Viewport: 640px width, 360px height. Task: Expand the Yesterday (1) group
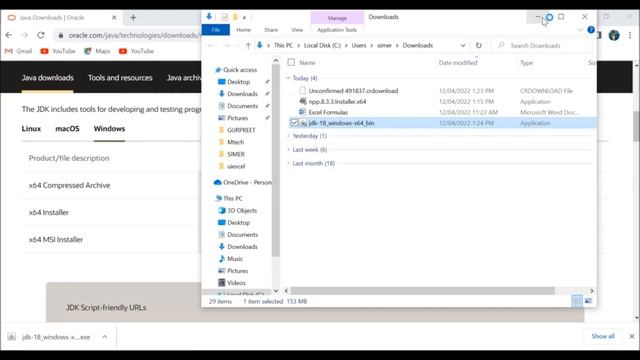coord(288,136)
